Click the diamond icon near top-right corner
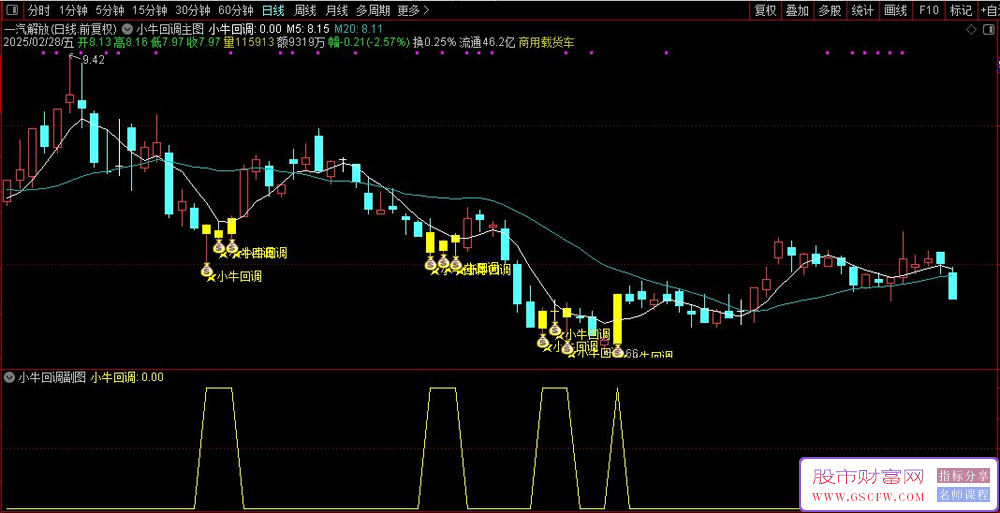Image resolution: width=1000 pixels, height=513 pixels. (x=971, y=29)
